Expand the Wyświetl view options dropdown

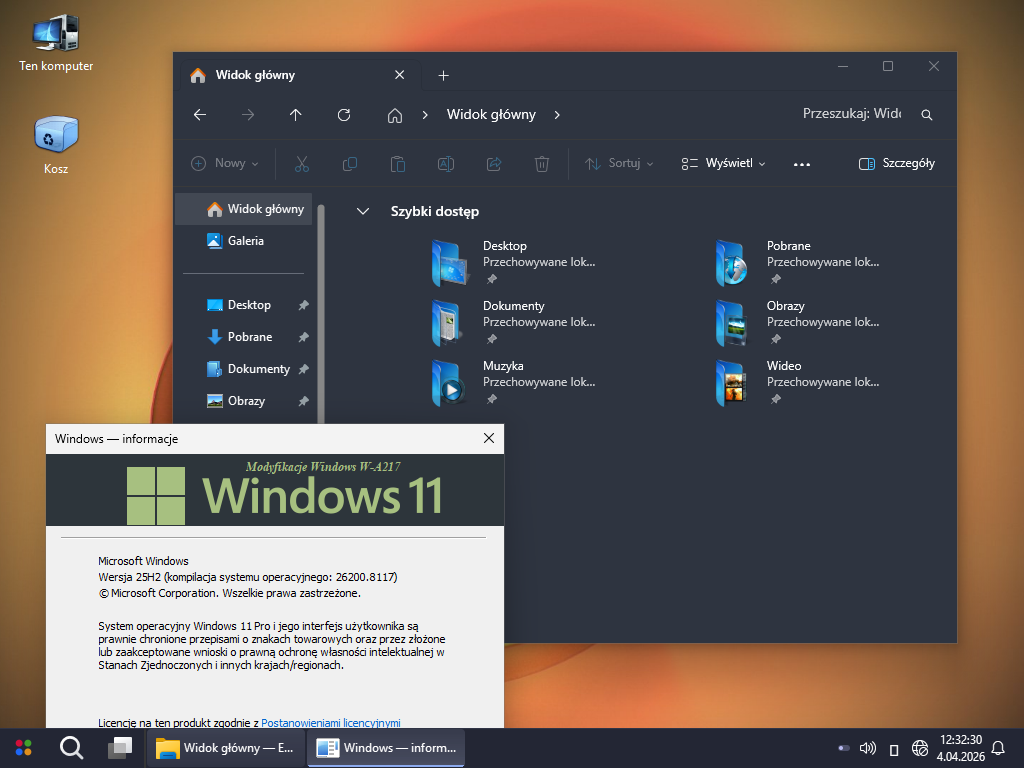click(723, 163)
